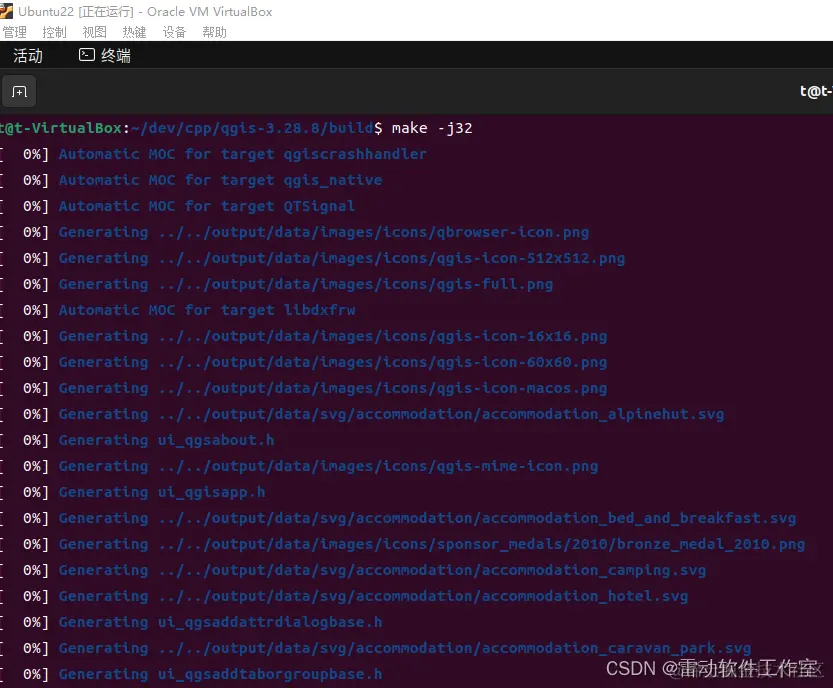Click the line 'Generating ui_qgisapp.h'
Image resolution: width=833 pixels, height=688 pixels.
click(x=162, y=492)
